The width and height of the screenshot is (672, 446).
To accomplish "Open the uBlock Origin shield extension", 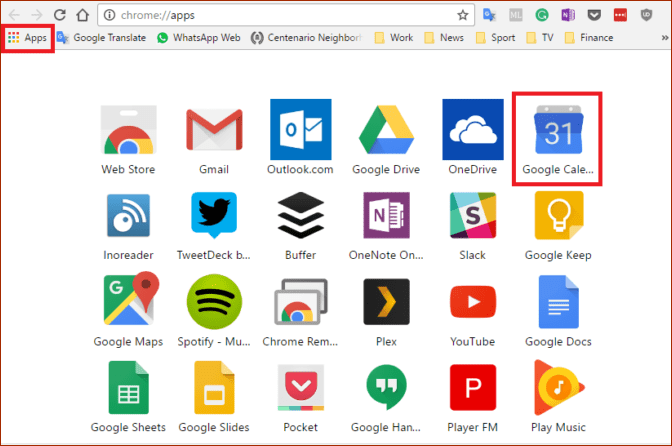I will (x=646, y=15).
